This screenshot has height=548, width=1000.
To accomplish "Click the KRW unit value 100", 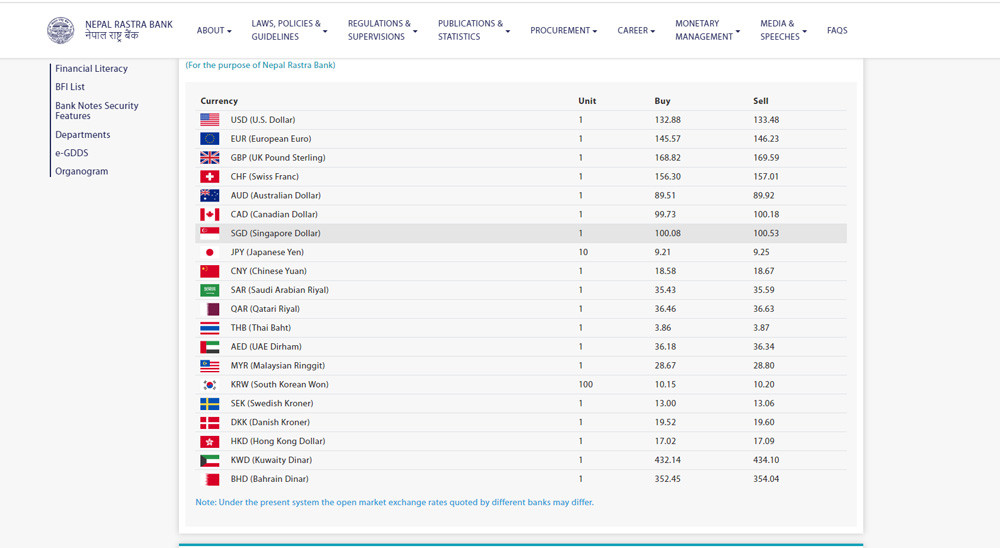I will 585,385.
